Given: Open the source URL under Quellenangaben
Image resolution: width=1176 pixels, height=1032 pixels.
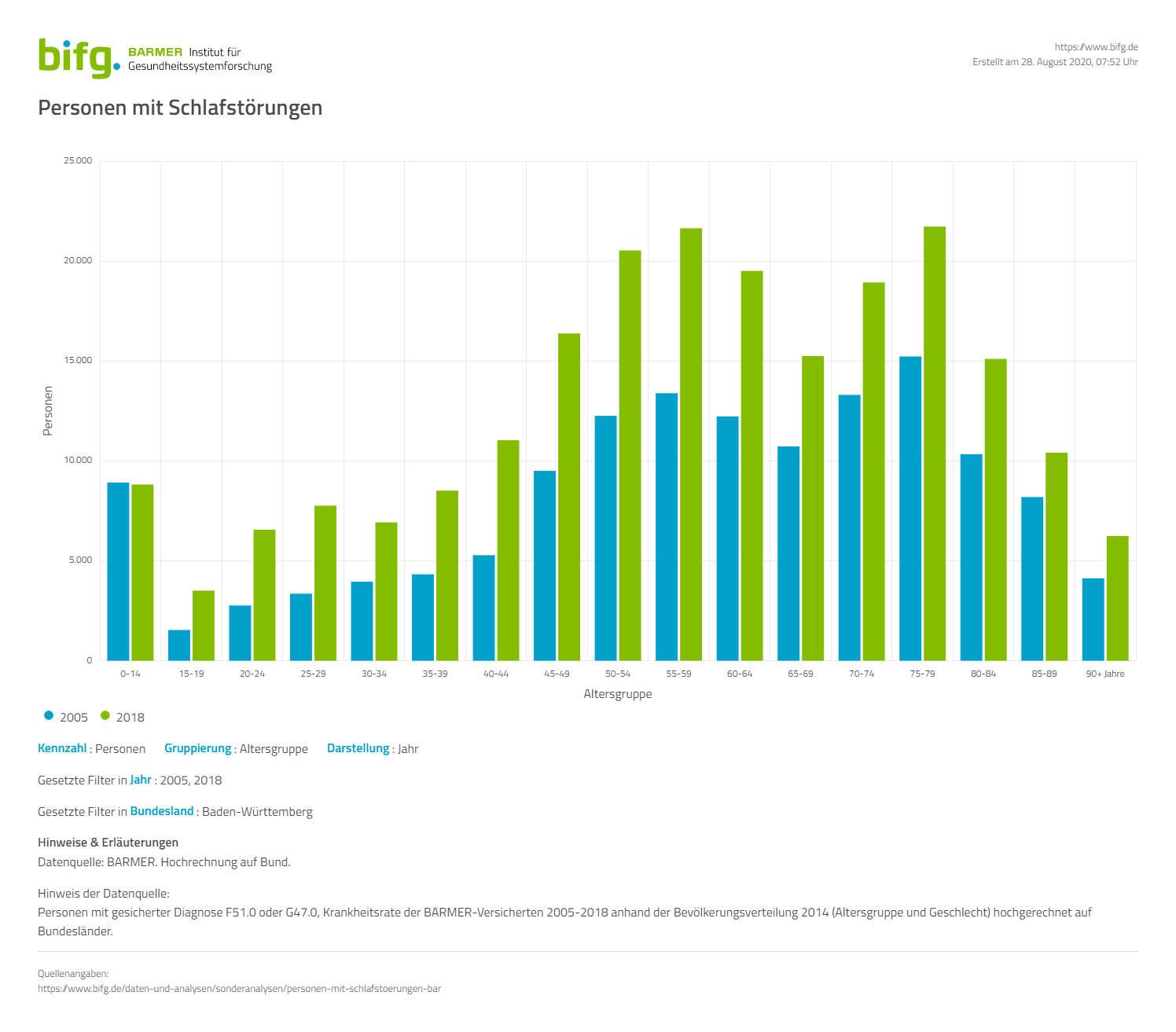Looking at the screenshot, I should [x=239, y=989].
